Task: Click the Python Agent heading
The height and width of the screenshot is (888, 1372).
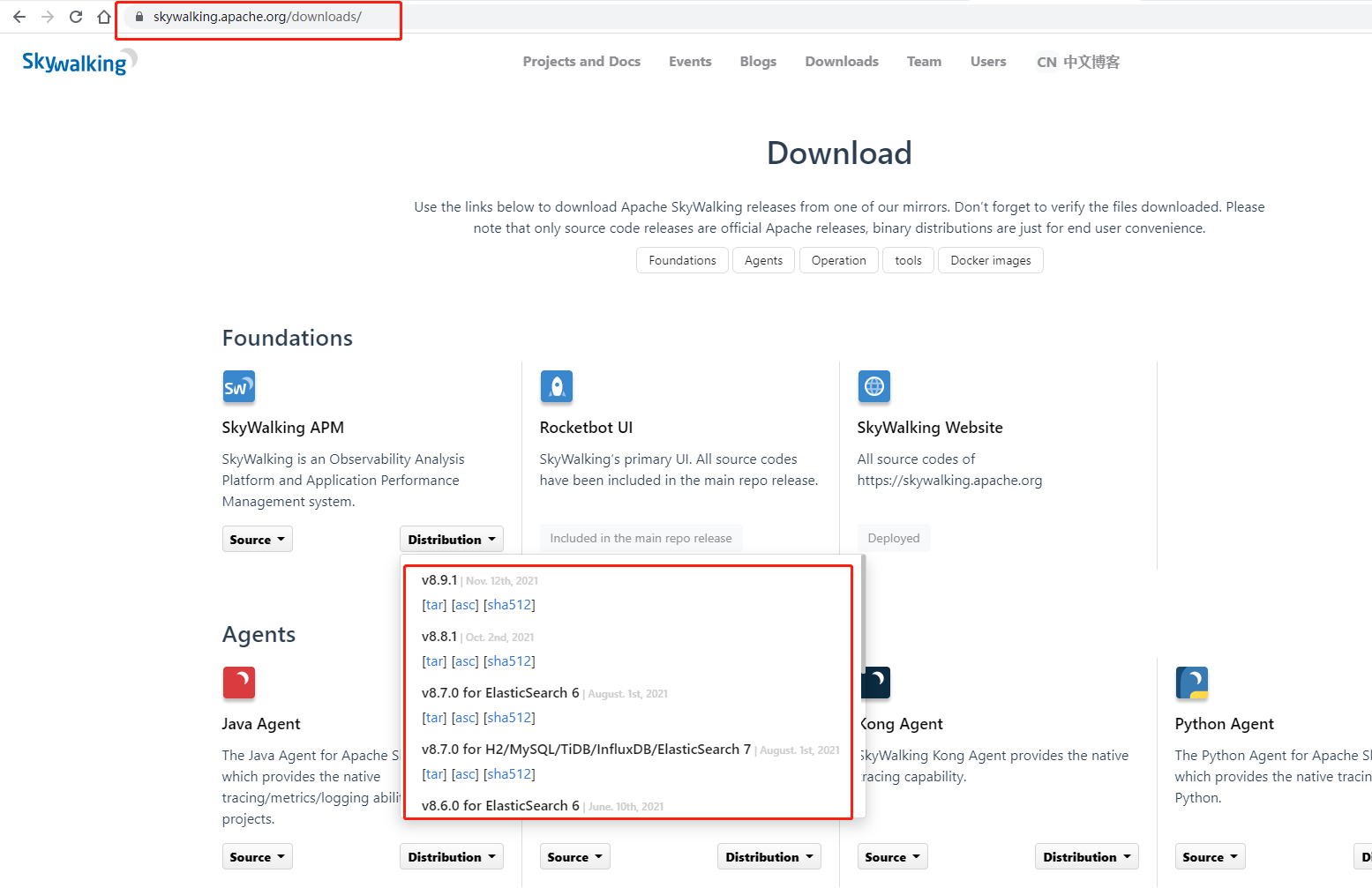Action: pyautogui.click(x=1224, y=724)
